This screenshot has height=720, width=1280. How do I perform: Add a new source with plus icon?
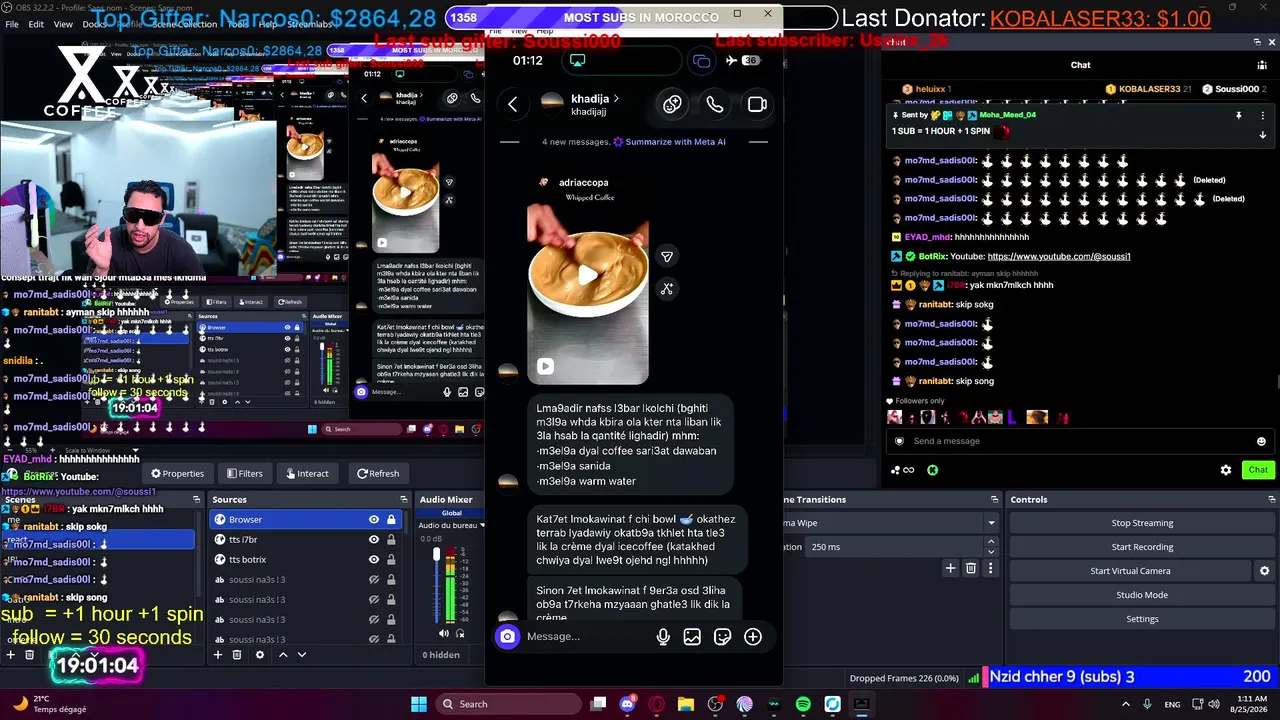tap(218, 655)
